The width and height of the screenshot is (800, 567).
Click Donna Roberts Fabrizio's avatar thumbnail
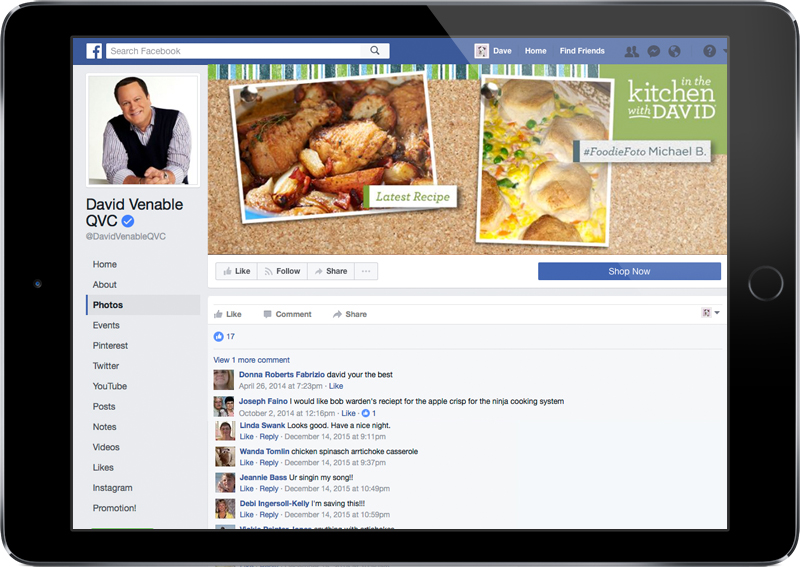[223, 380]
